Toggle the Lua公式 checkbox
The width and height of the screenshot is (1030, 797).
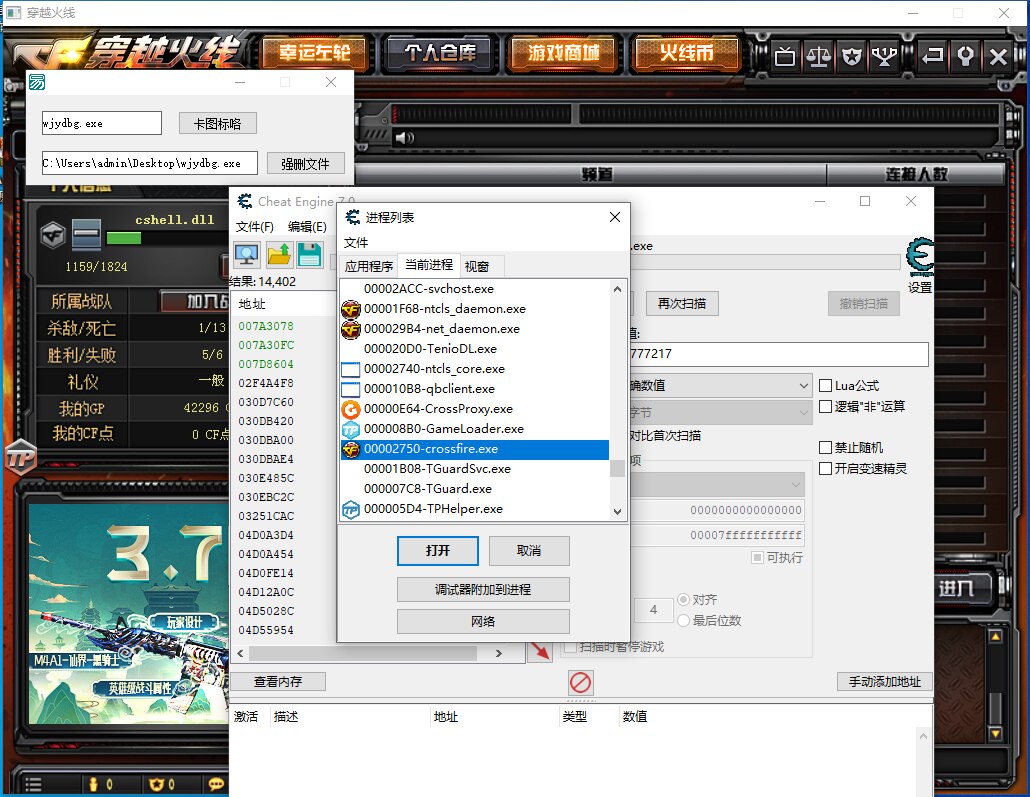click(826, 386)
